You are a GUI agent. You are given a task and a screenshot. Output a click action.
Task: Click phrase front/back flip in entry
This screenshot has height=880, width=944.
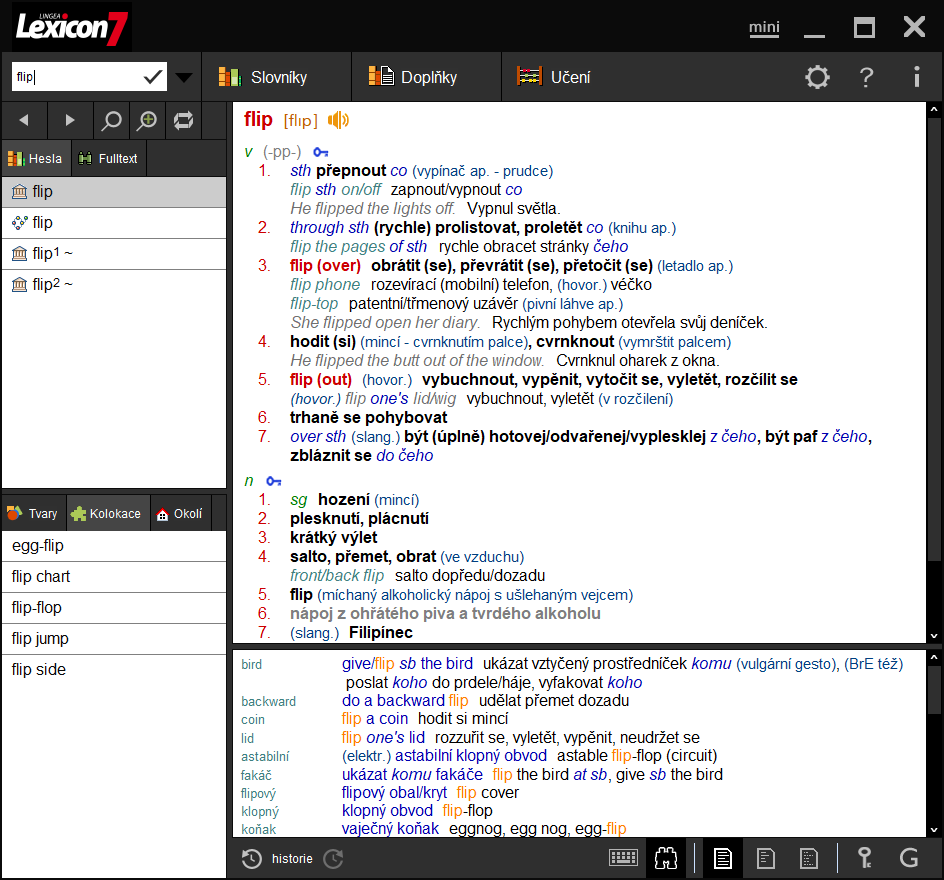tap(337, 575)
